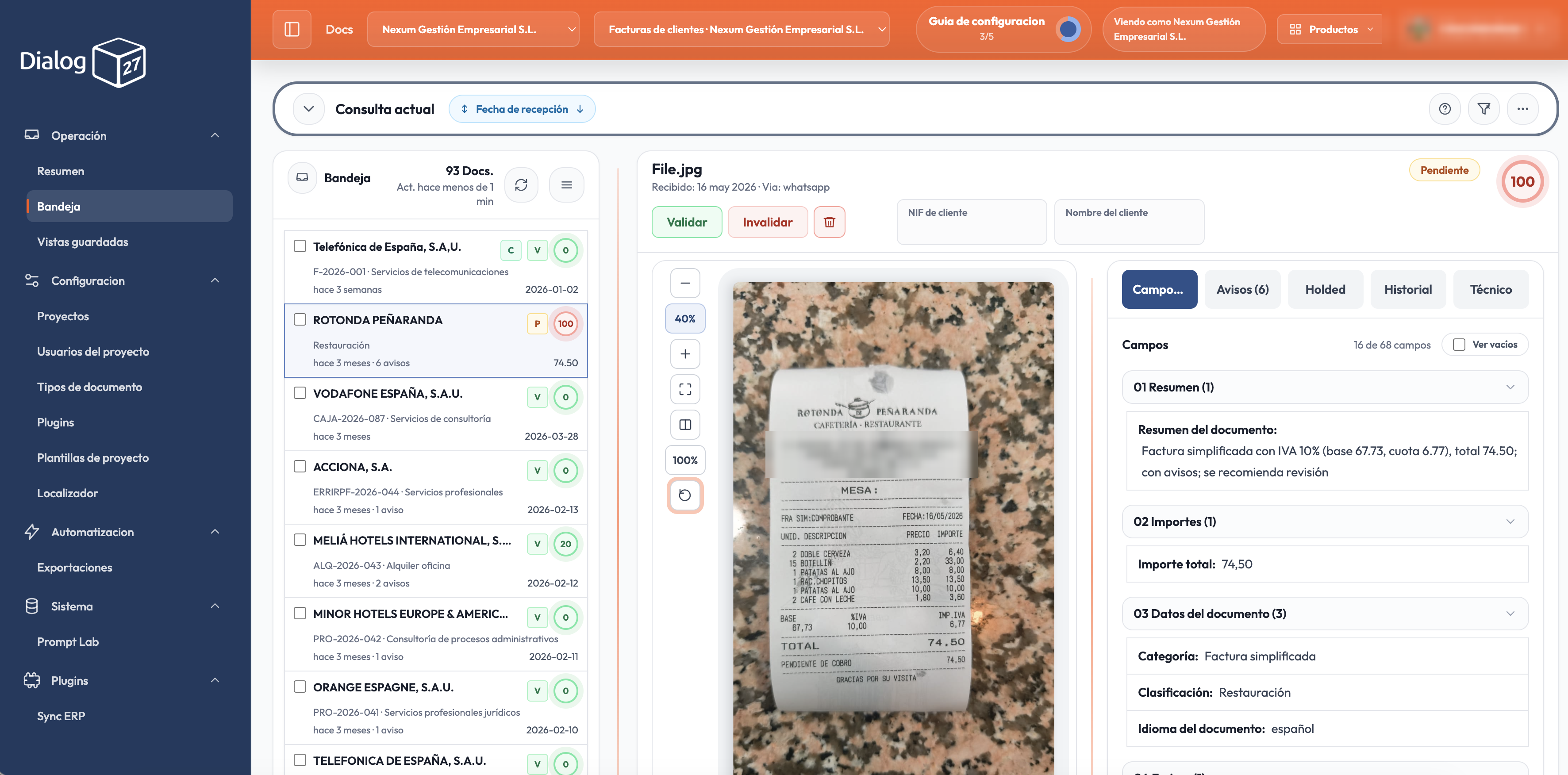Click the Operación section monitor icon

pyautogui.click(x=32, y=135)
